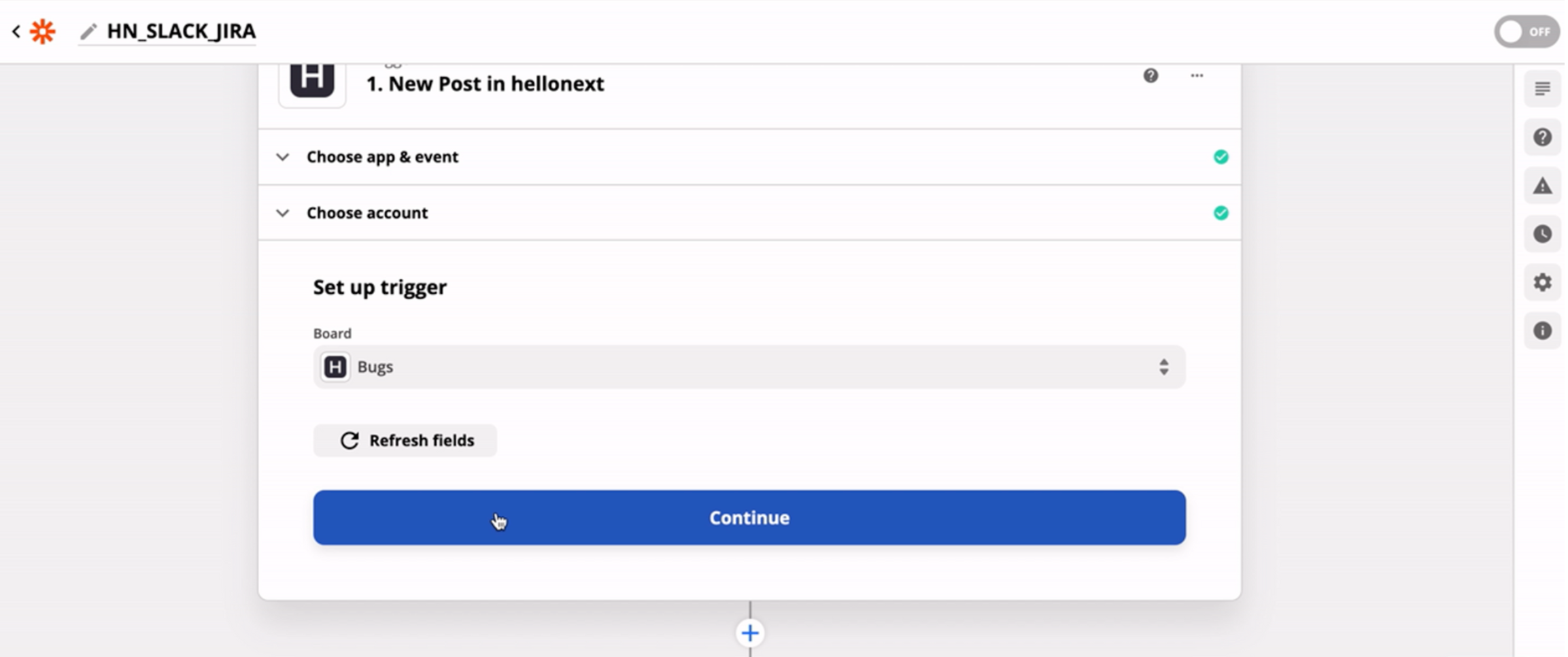This screenshot has height=657, width=1568.
Task: Expand the Choose account section
Action: point(367,213)
